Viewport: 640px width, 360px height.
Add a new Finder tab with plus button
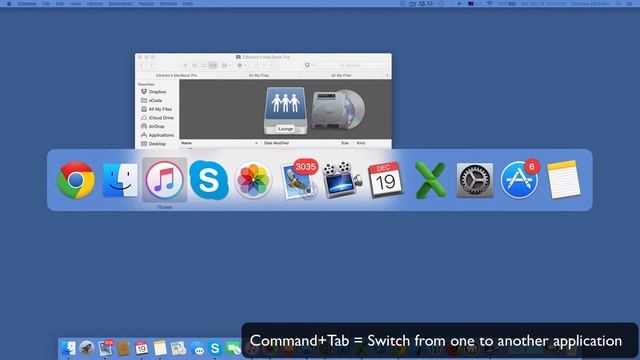(387, 76)
